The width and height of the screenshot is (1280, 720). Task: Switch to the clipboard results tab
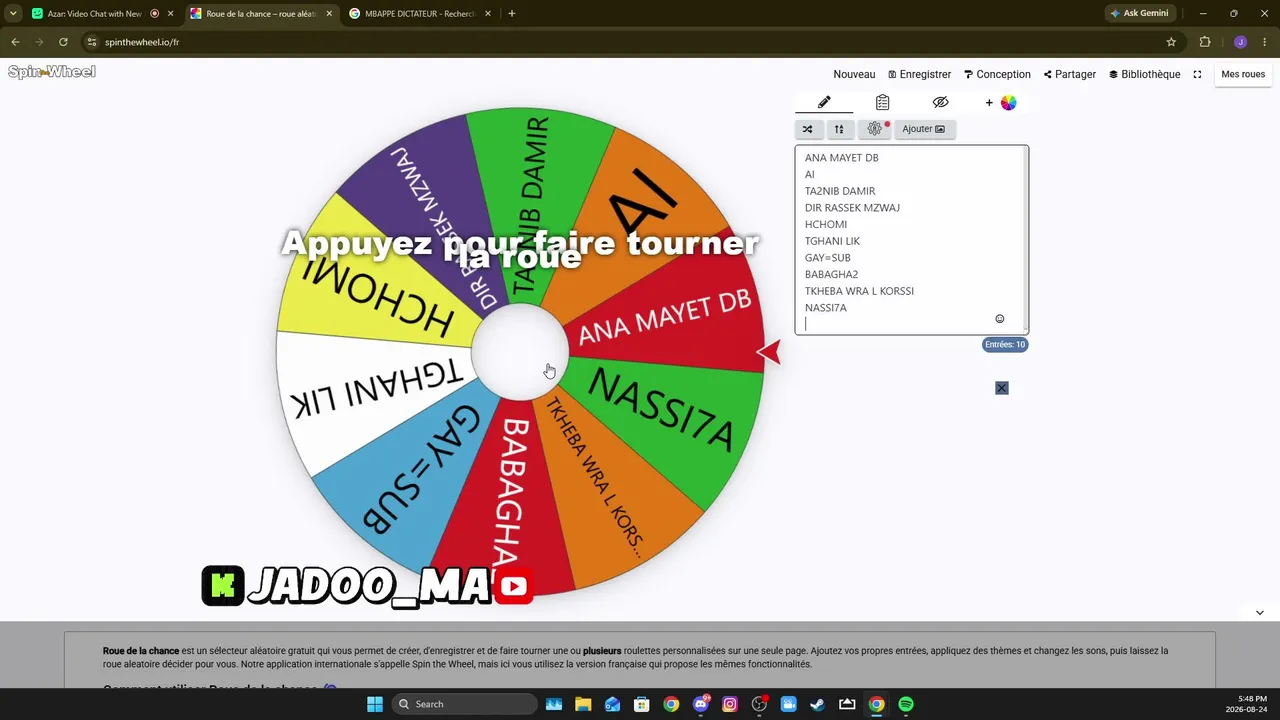pyautogui.click(x=882, y=102)
